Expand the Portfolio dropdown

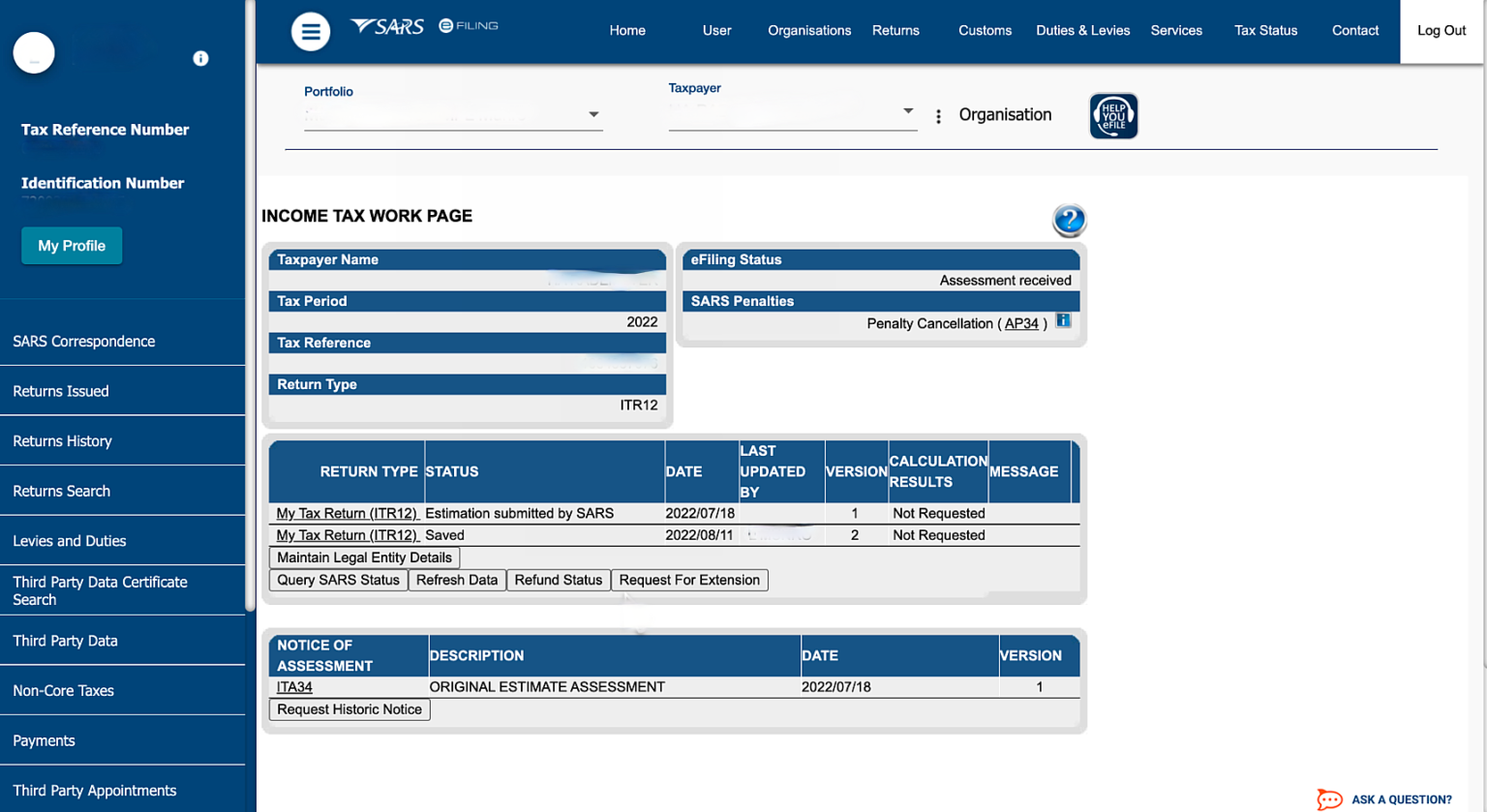(453, 115)
